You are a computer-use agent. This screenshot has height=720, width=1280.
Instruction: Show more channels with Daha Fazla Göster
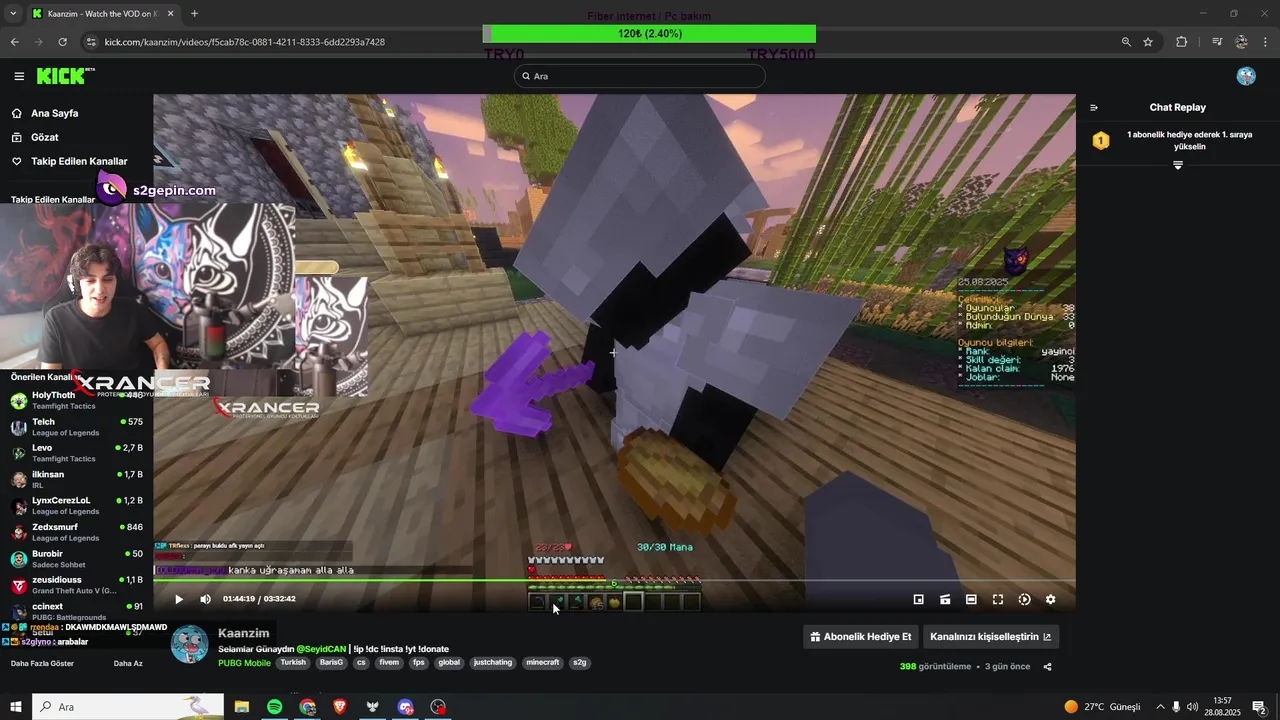pos(42,663)
